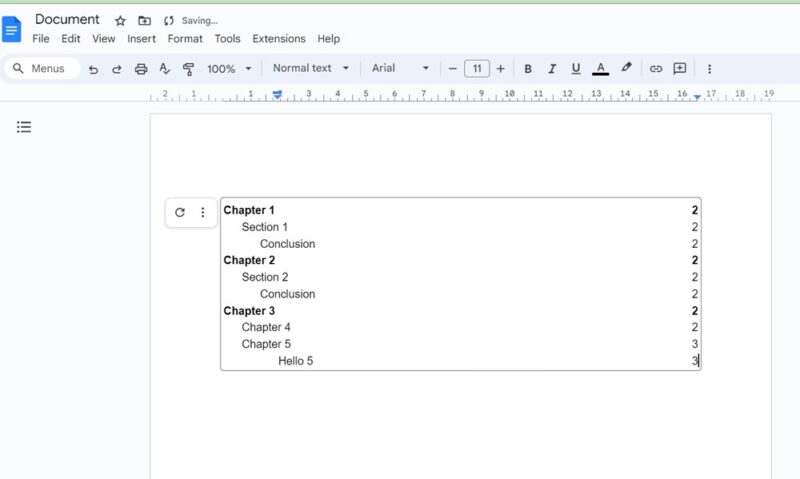Go to Chapter 2 entry
This screenshot has width=800, height=479.
tap(249, 260)
